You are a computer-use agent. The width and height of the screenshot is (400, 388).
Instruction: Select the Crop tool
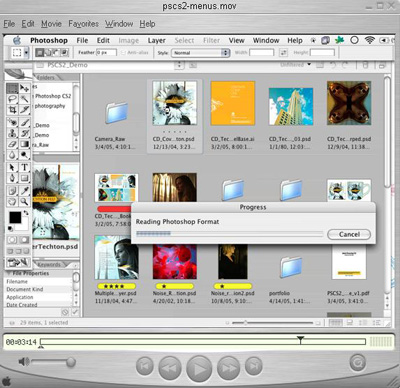click(12, 109)
